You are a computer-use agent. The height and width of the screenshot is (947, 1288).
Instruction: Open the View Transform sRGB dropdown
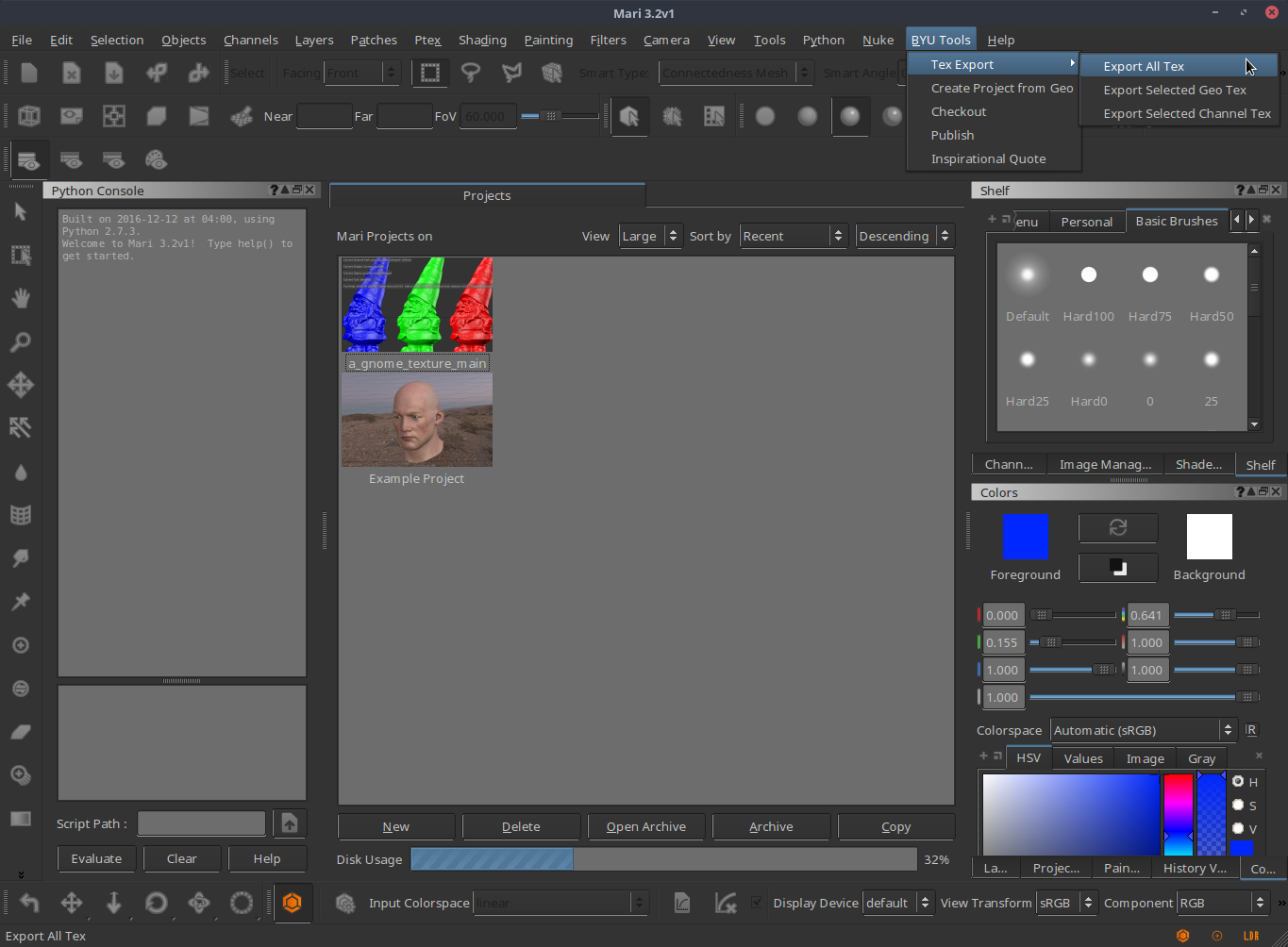(1066, 903)
